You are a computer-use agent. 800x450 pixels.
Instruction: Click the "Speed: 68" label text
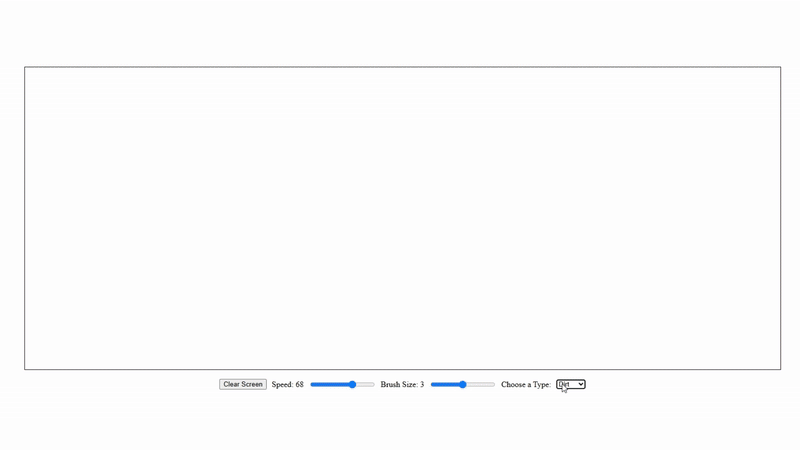click(x=287, y=384)
